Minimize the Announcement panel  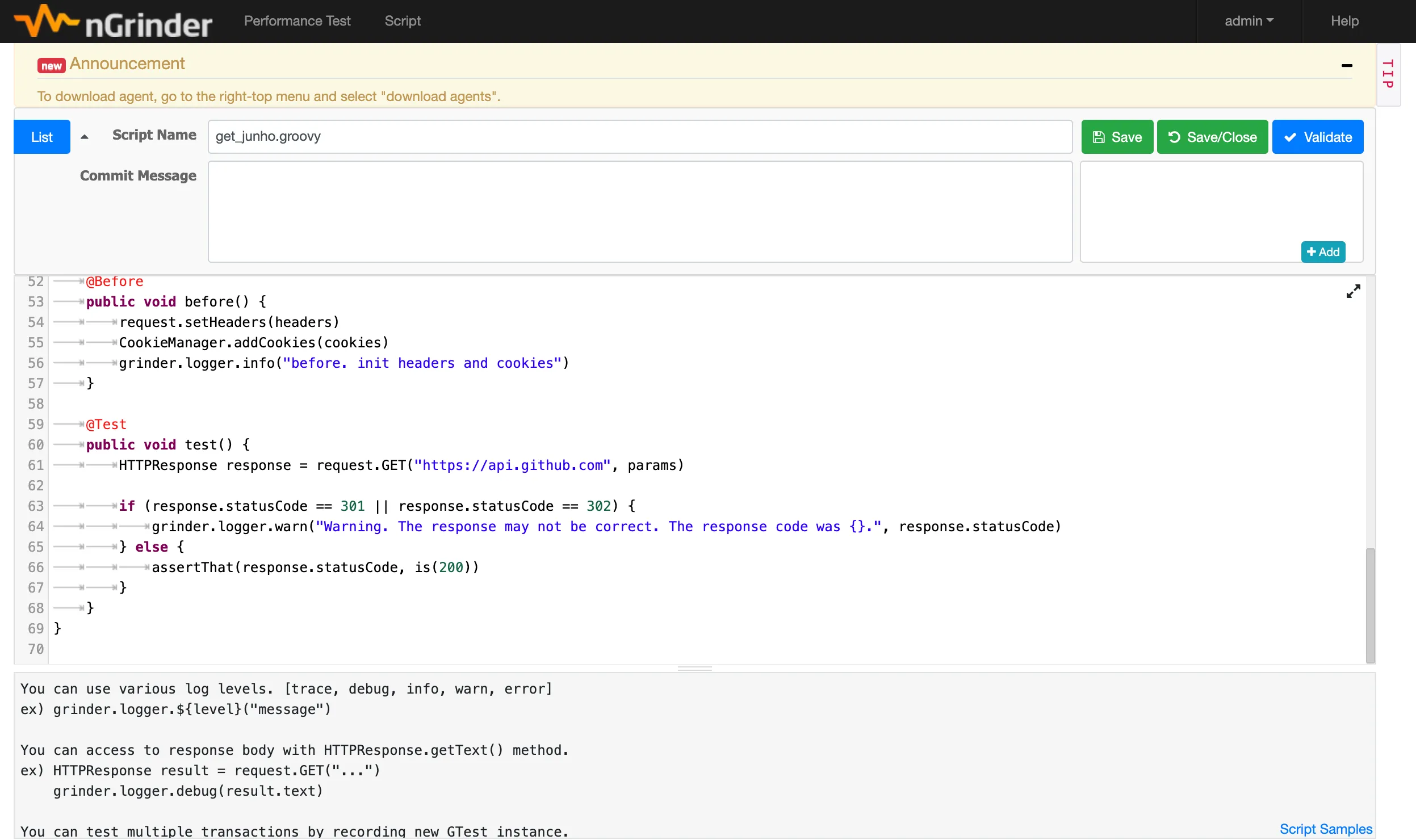point(1346,66)
